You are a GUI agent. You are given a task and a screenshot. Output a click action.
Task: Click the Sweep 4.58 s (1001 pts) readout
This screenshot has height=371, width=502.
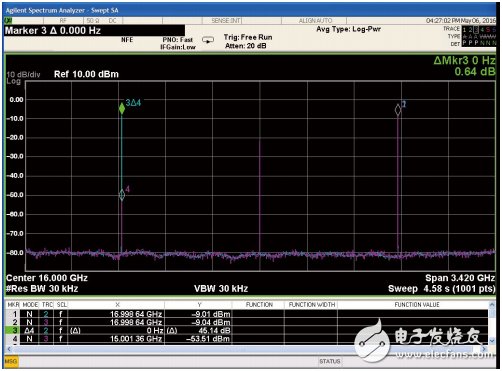442,289
